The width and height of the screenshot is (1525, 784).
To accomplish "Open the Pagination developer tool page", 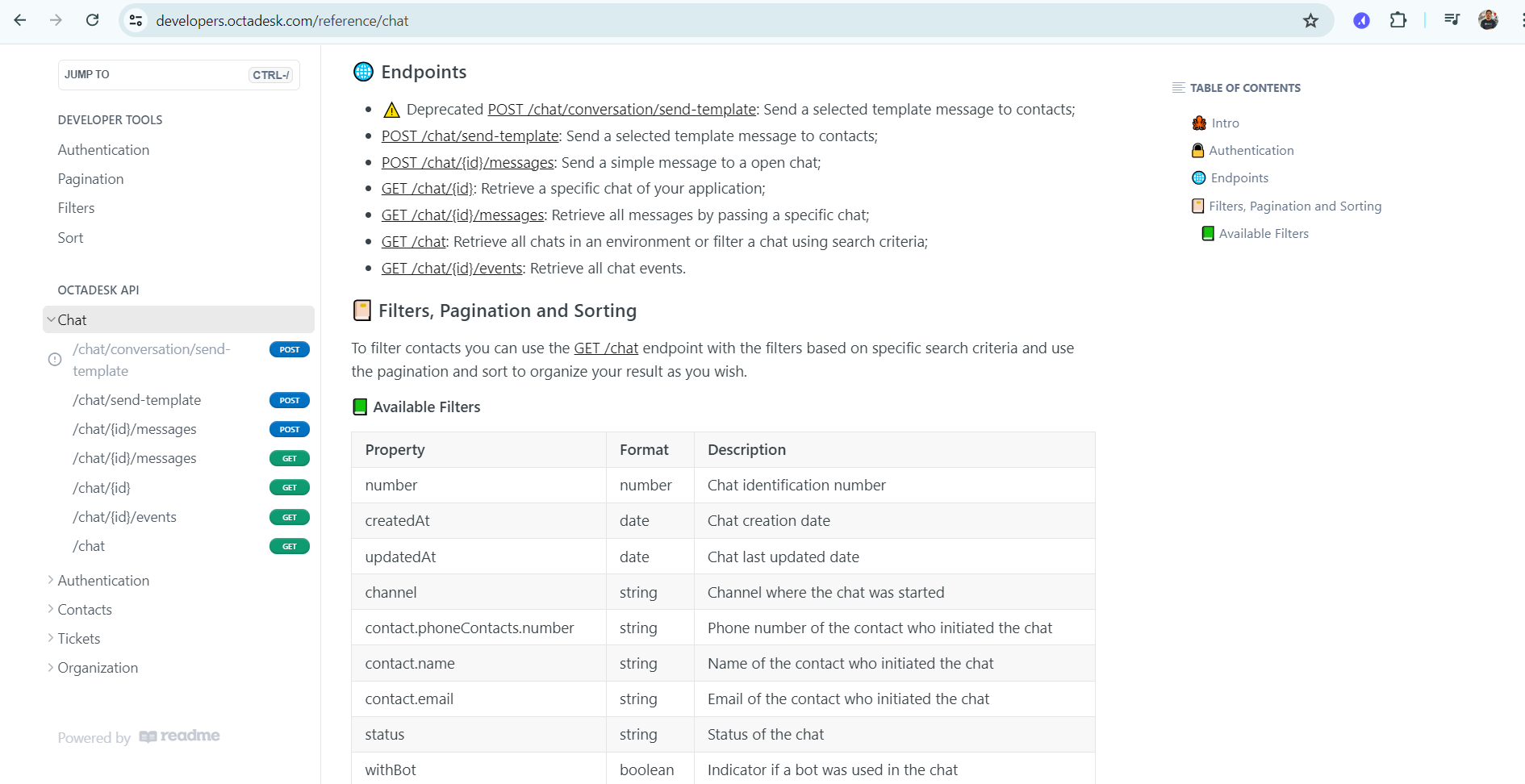I will (90, 179).
